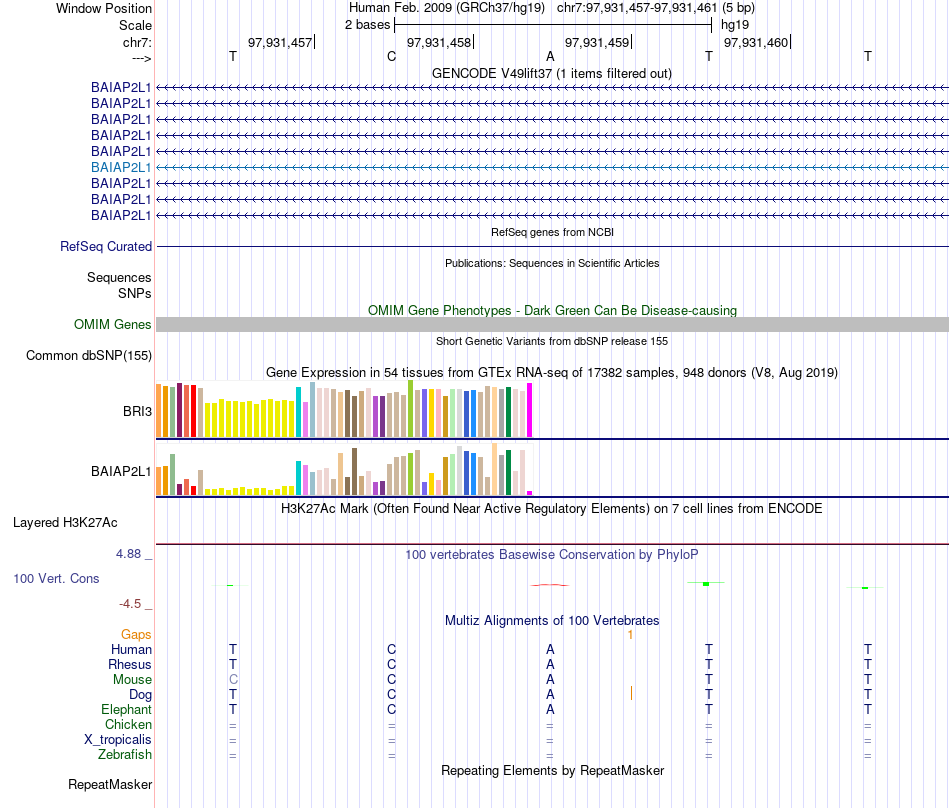Click the Elephant alignment row label
Viewport: 950px width, 808px height.
[x=126, y=709]
